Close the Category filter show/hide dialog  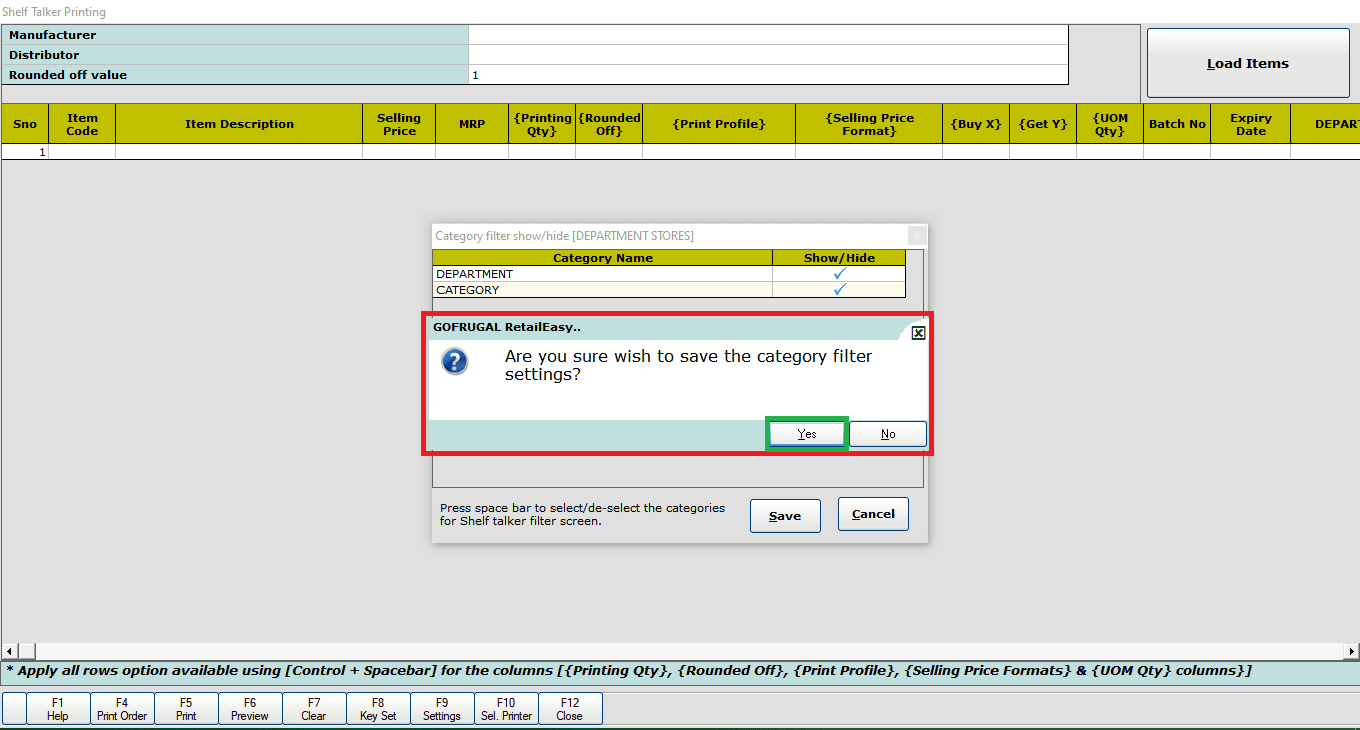917,236
